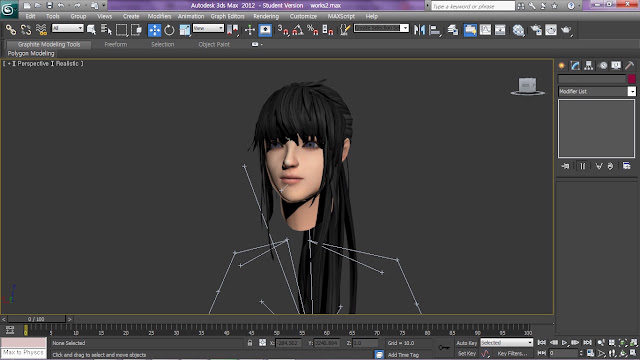Click Add Time Tag

click(x=403, y=355)
